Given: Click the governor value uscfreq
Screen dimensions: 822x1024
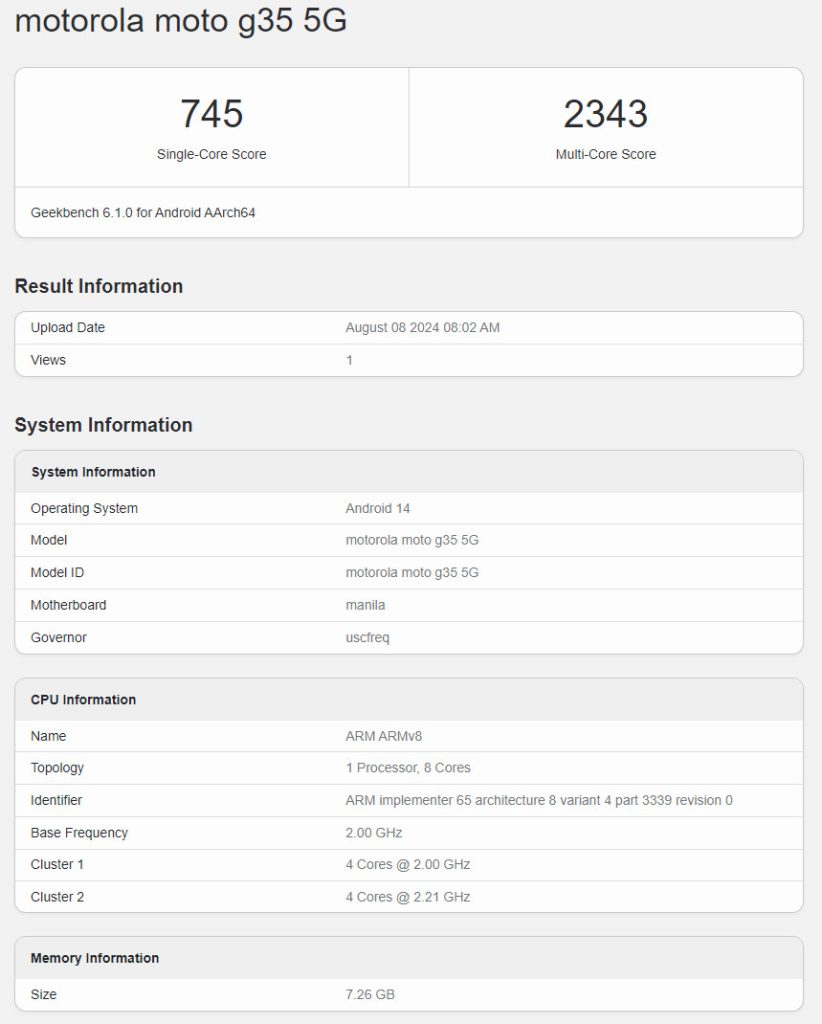Looking at the screenshot, I should tap(367, 637).
